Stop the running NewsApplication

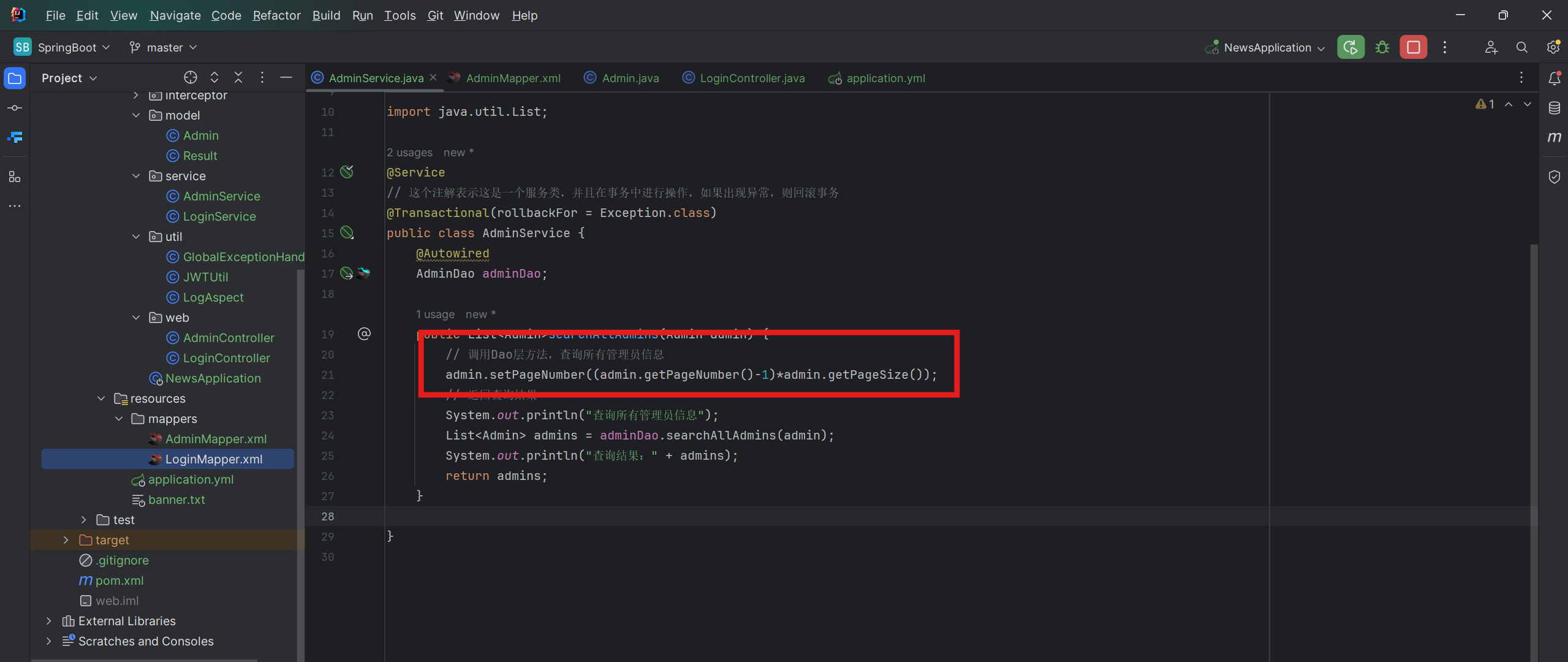[1413, 47]
